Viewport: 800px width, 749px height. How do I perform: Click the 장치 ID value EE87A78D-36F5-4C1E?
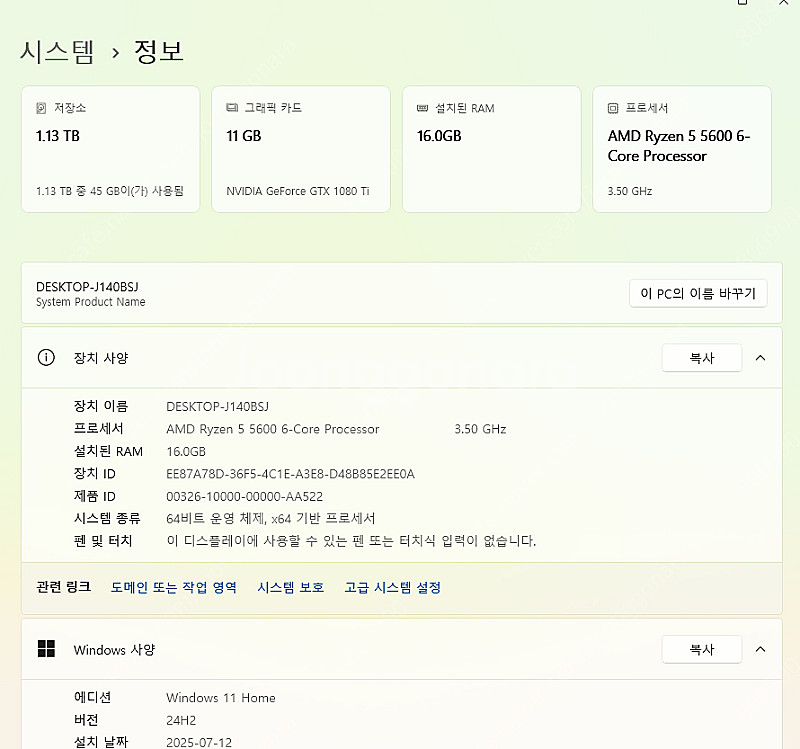pyautogui.click(x=290, y=474)
